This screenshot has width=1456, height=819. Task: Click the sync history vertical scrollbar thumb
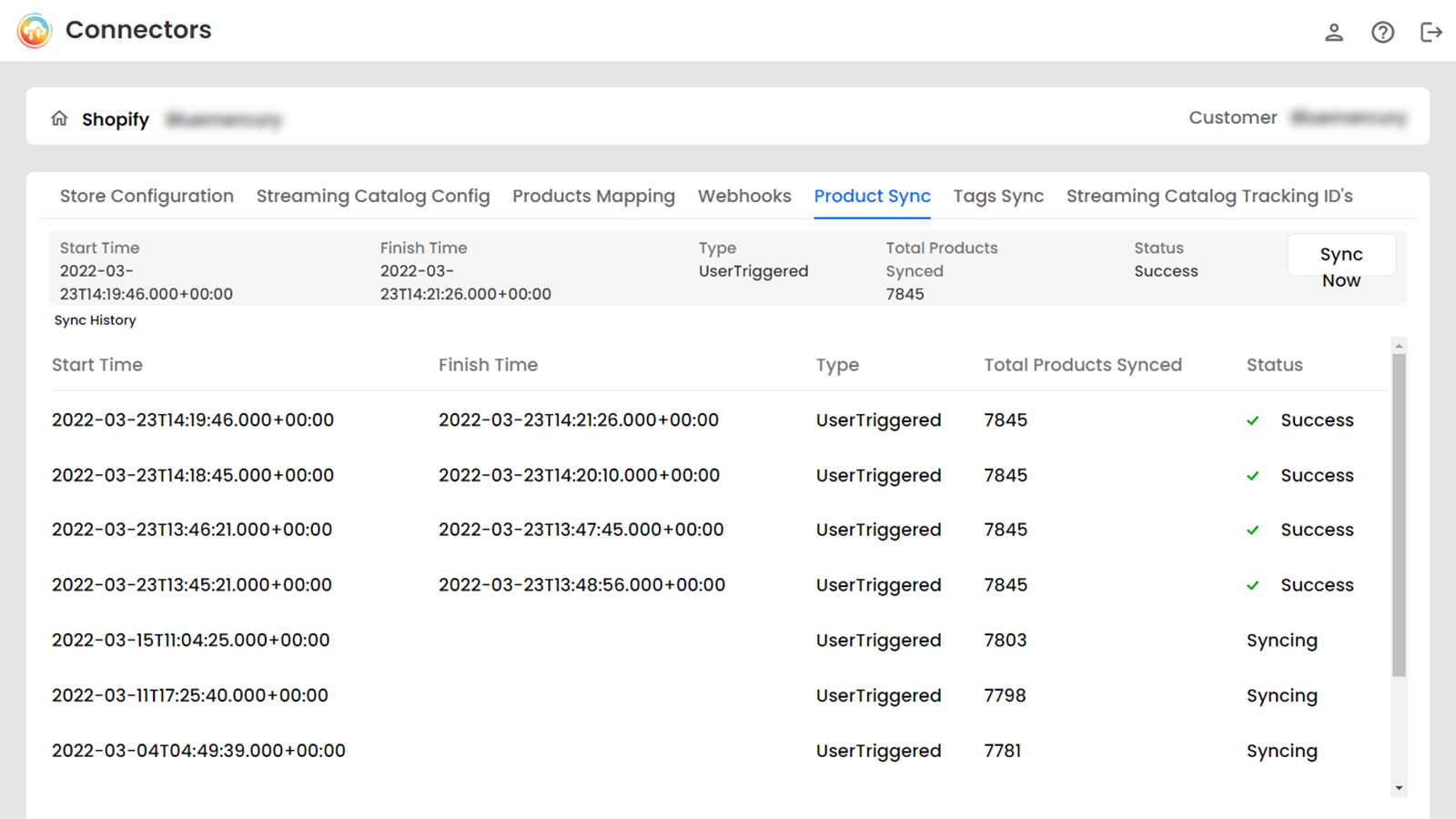pyautogui.click(x=1400, y=515)
